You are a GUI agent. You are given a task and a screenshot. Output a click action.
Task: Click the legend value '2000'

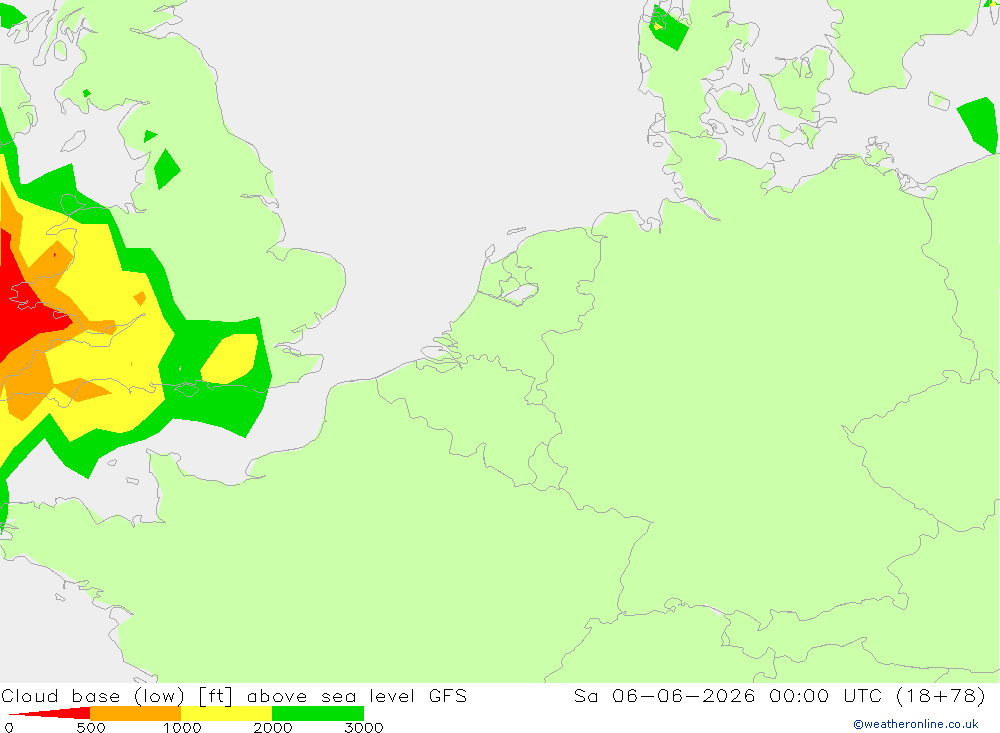tap(273, 727)
